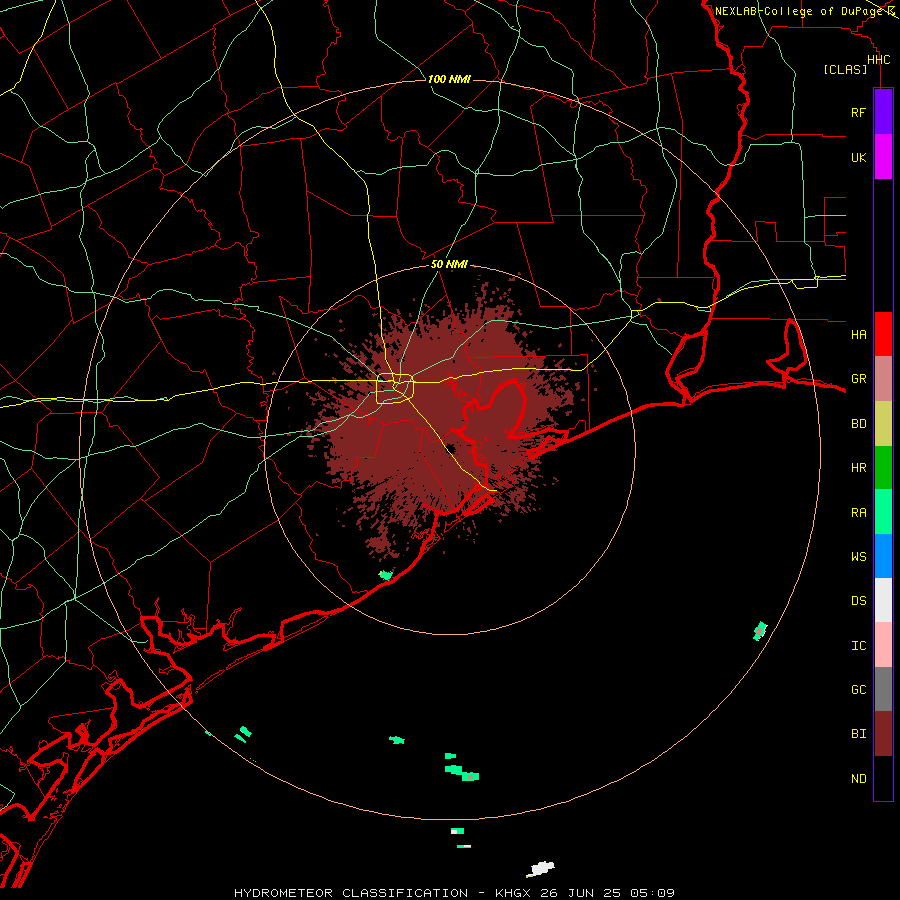Click the NEXLAB-College of DuPage credit text

(x=798, y=11)
